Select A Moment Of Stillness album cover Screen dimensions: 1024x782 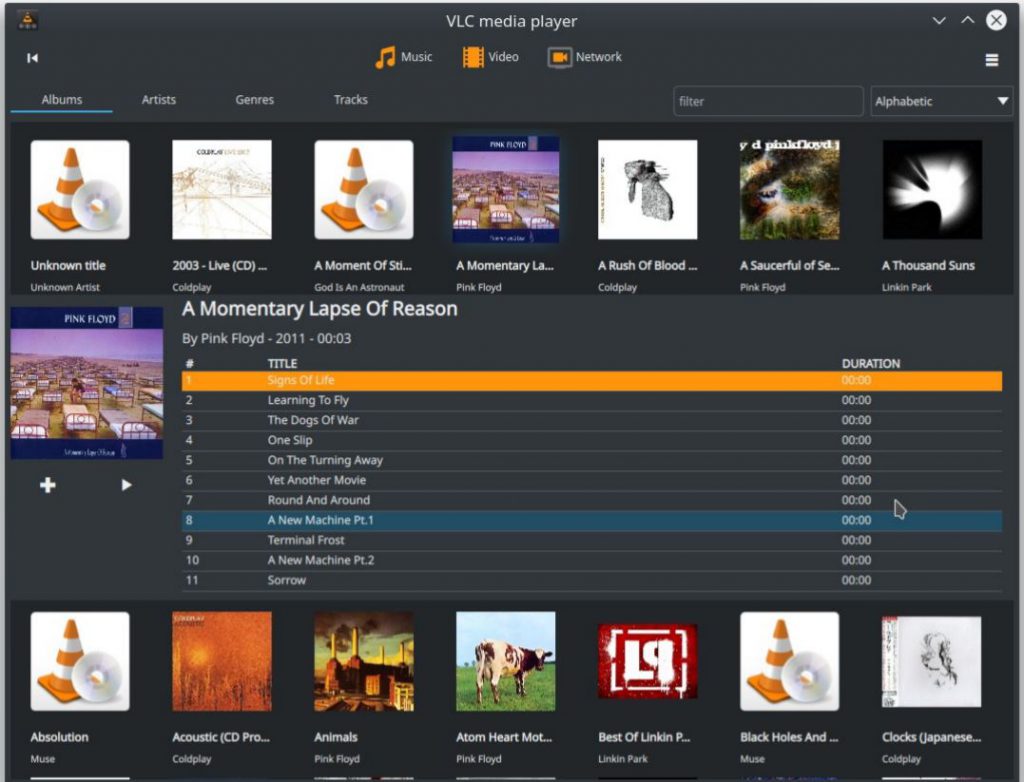364,189
